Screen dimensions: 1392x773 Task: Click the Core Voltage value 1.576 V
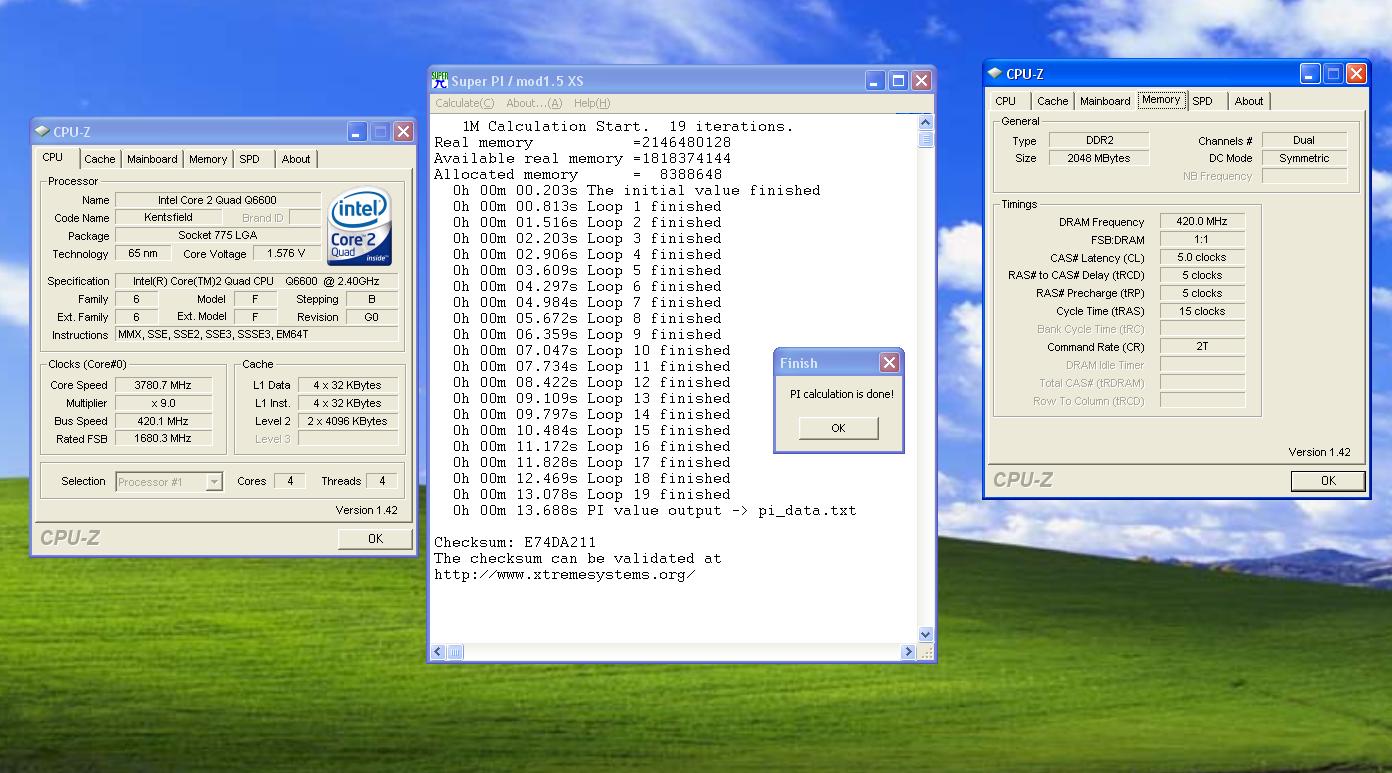(287, 254)
